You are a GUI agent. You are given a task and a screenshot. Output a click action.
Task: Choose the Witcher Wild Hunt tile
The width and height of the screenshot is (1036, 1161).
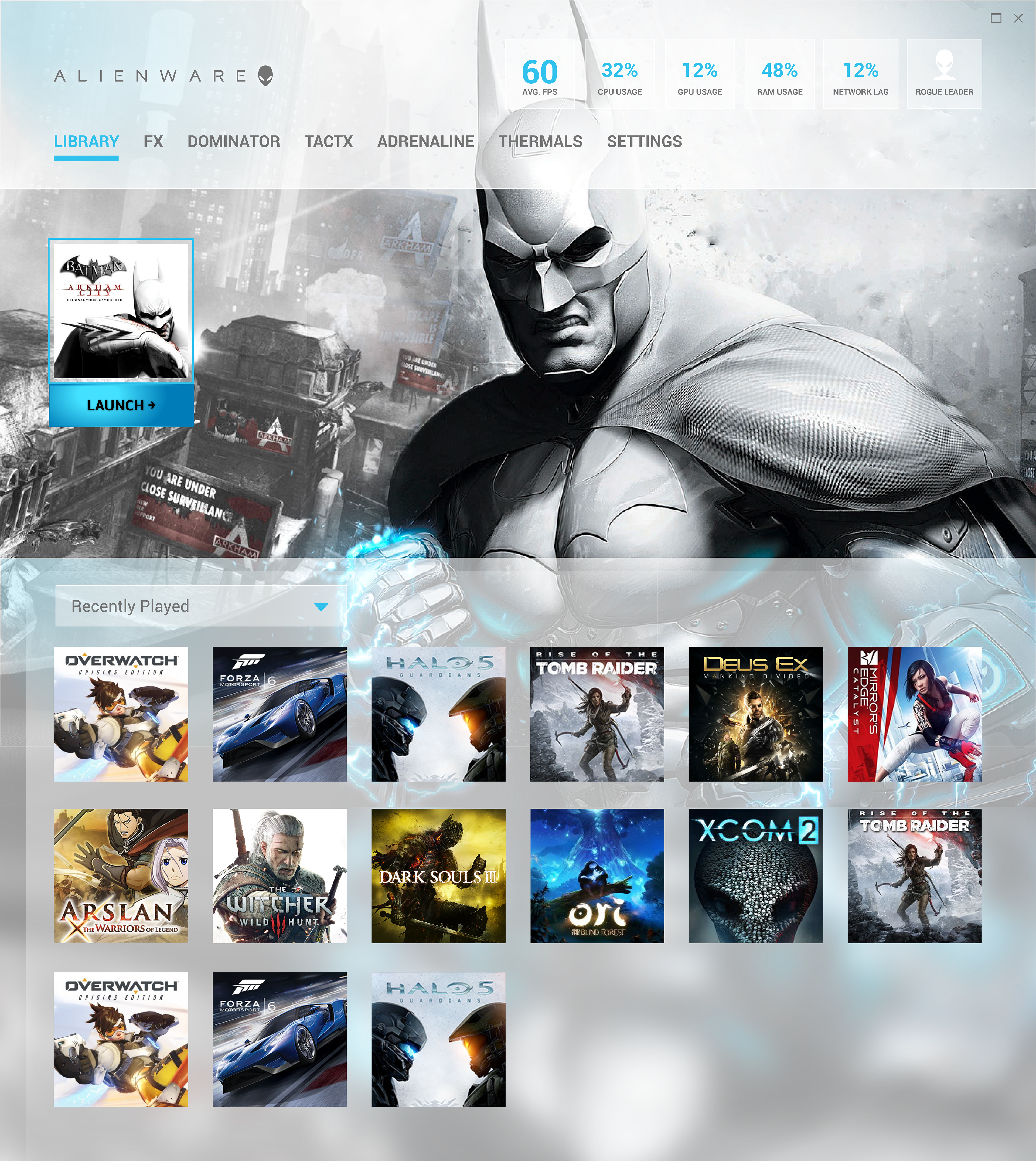[x=280, y=876]
